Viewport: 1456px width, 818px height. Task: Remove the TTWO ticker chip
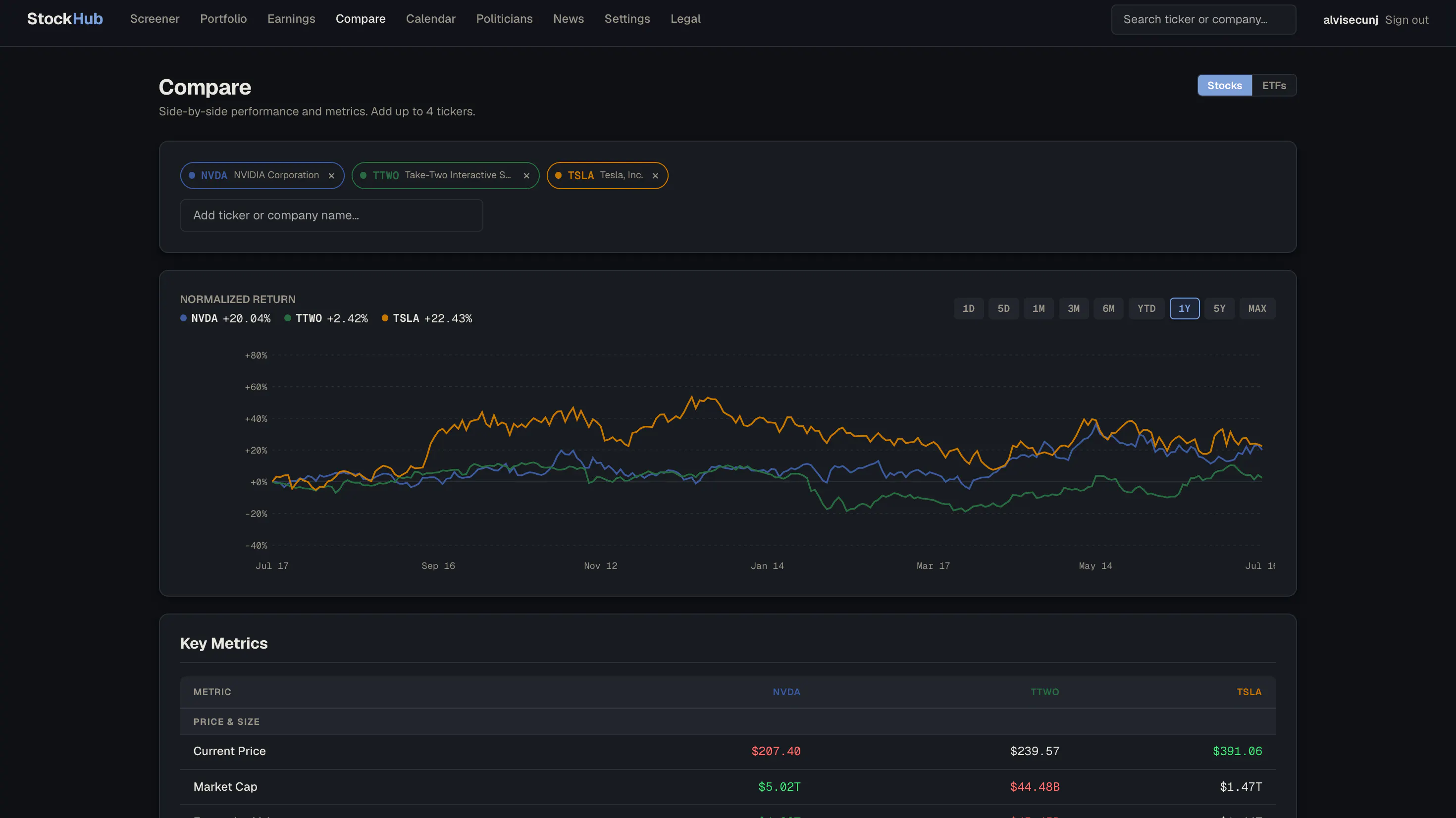tap(526, 176)
